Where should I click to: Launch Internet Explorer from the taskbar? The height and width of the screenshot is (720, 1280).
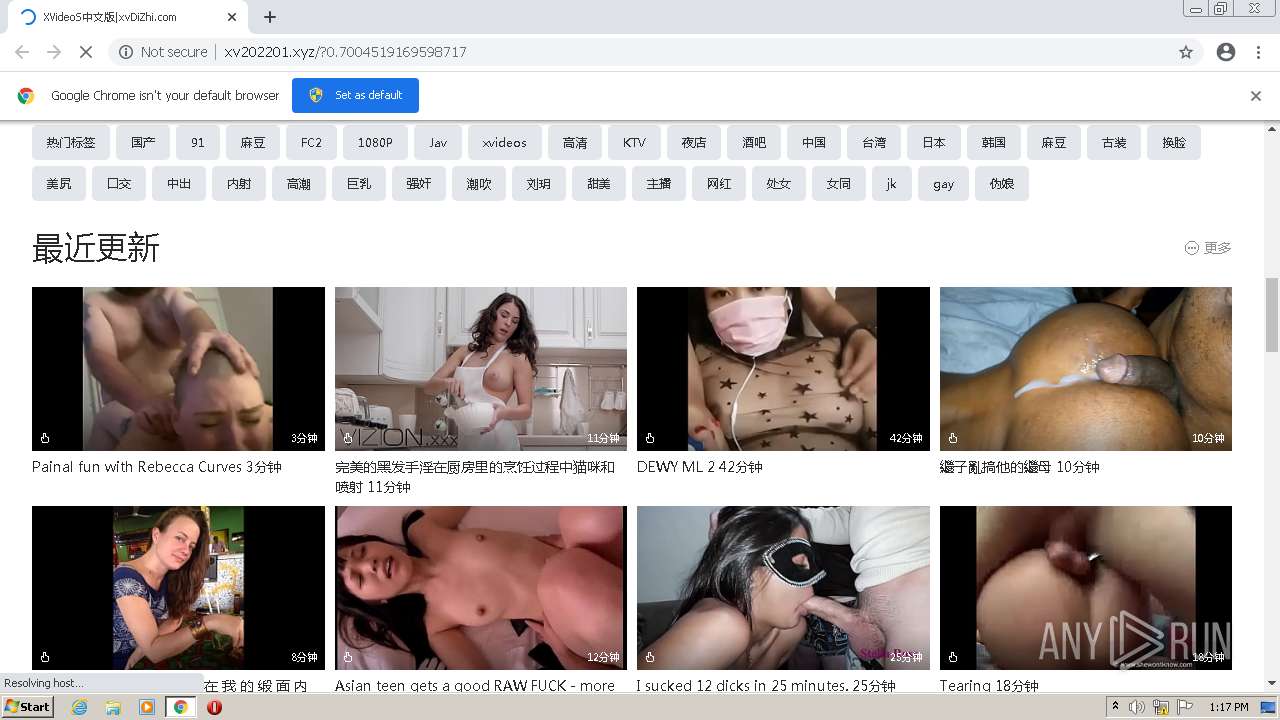(x=79, y=707)
